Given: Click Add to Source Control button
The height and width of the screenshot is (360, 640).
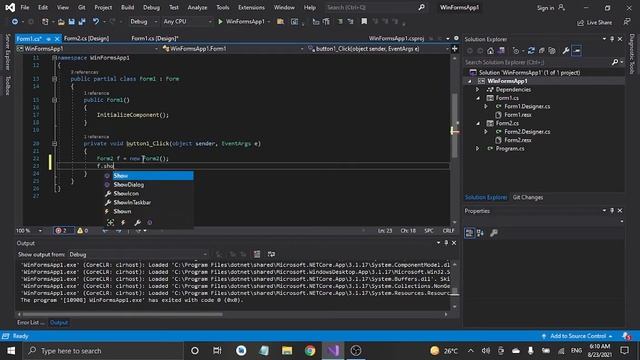Looking at the screenshot, I should pyautogui.click(x=578, y=336).
